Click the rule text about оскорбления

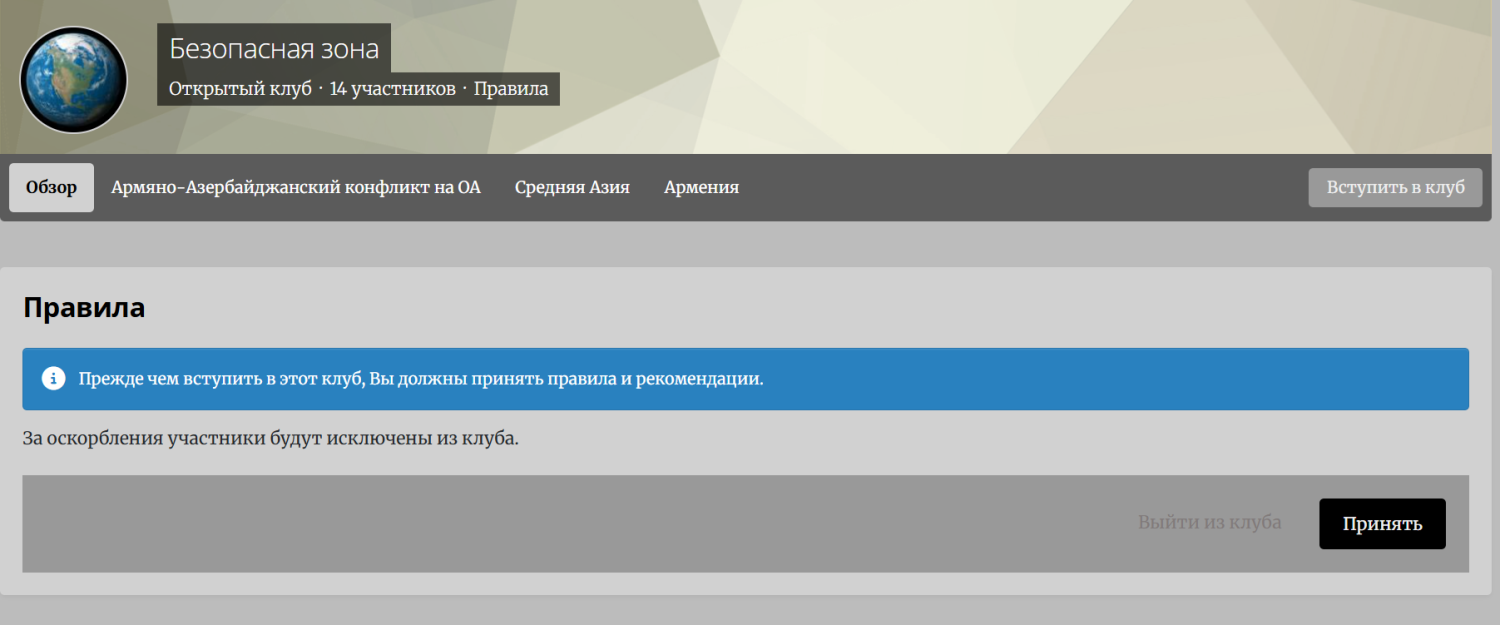(x=270, y=439)
